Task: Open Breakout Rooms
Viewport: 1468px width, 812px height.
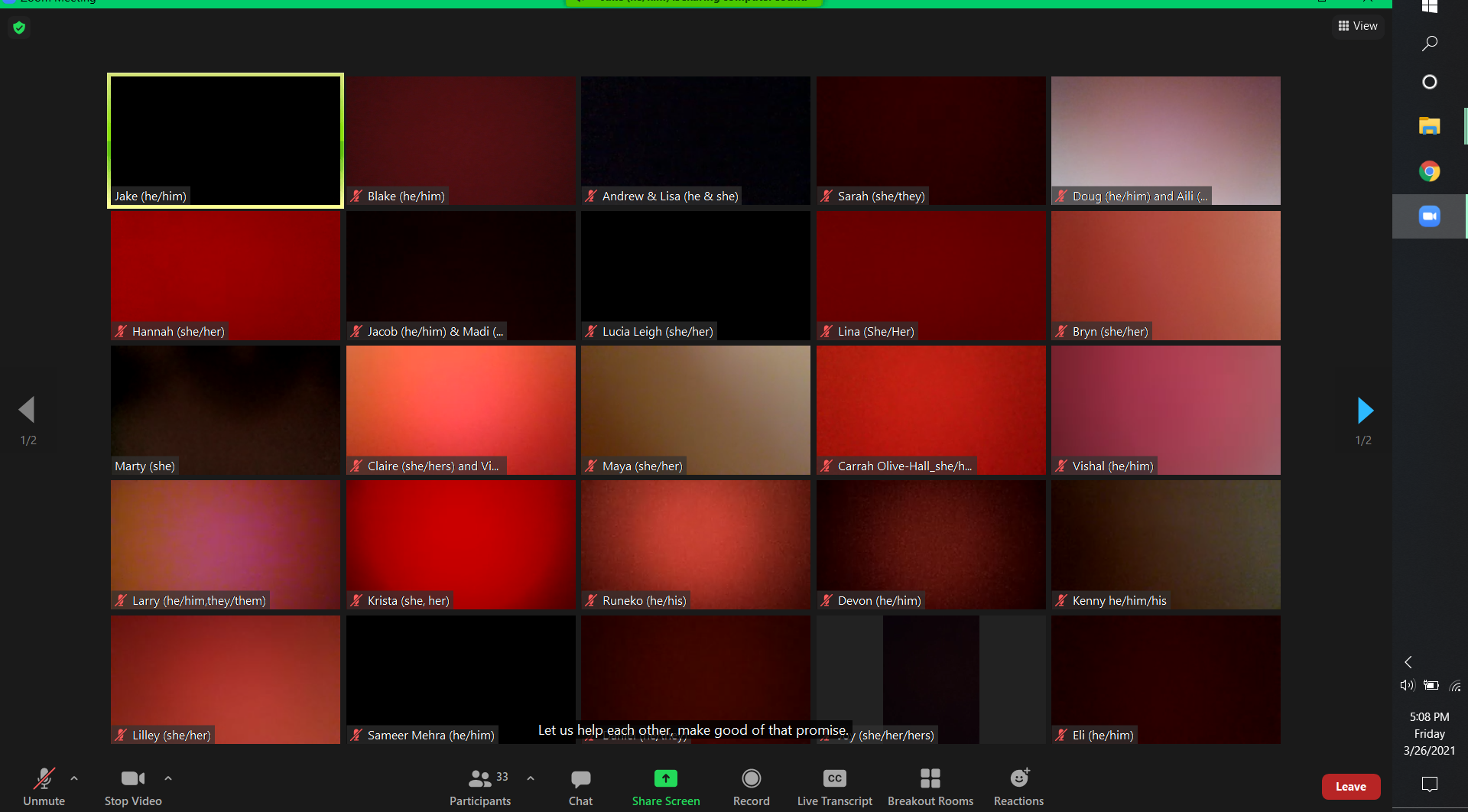Action: tap(930, 787)
